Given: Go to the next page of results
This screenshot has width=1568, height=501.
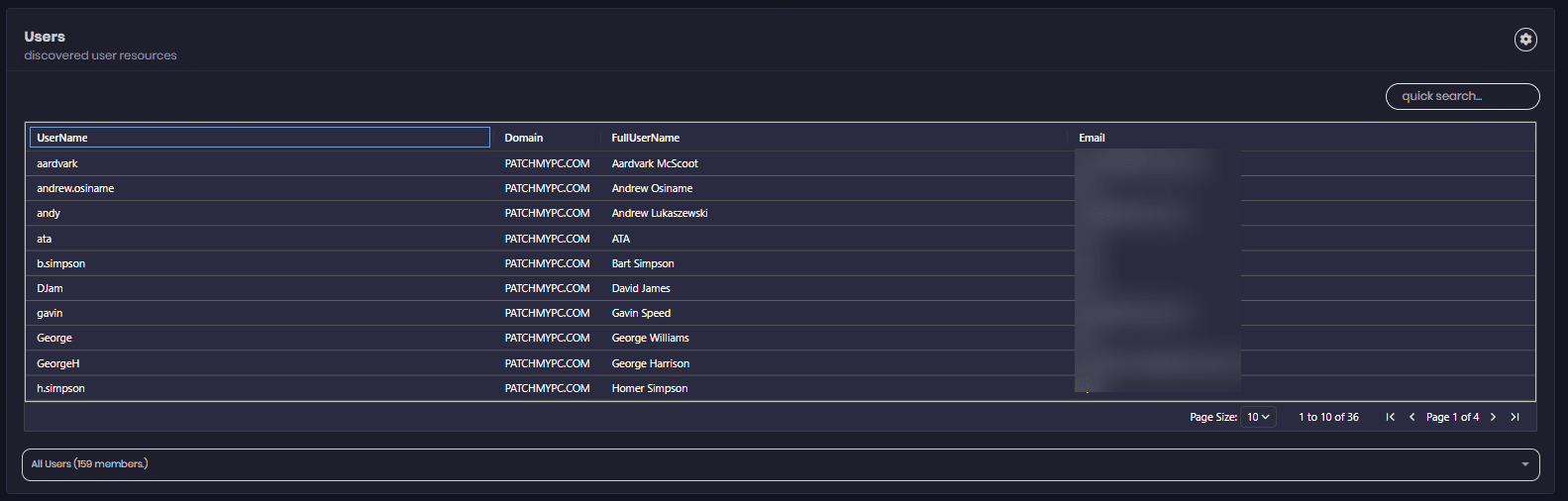Looking at the screenshot, I should click(1493, 417).
